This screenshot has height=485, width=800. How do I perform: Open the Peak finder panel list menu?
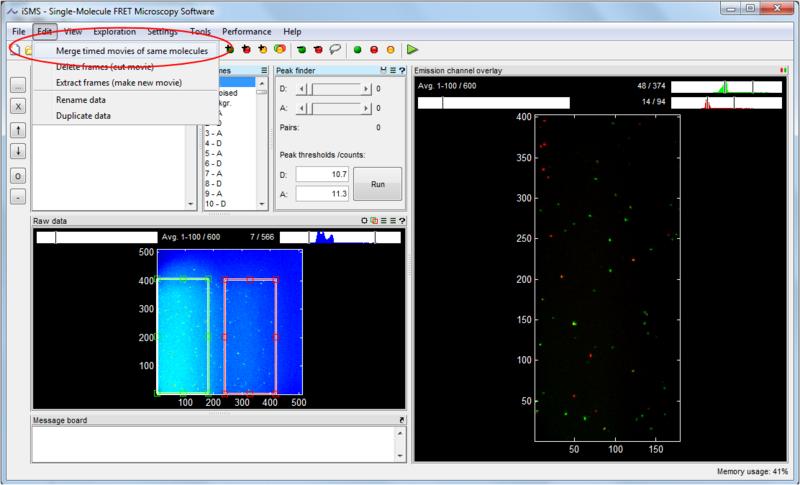[x=392, y=70]
